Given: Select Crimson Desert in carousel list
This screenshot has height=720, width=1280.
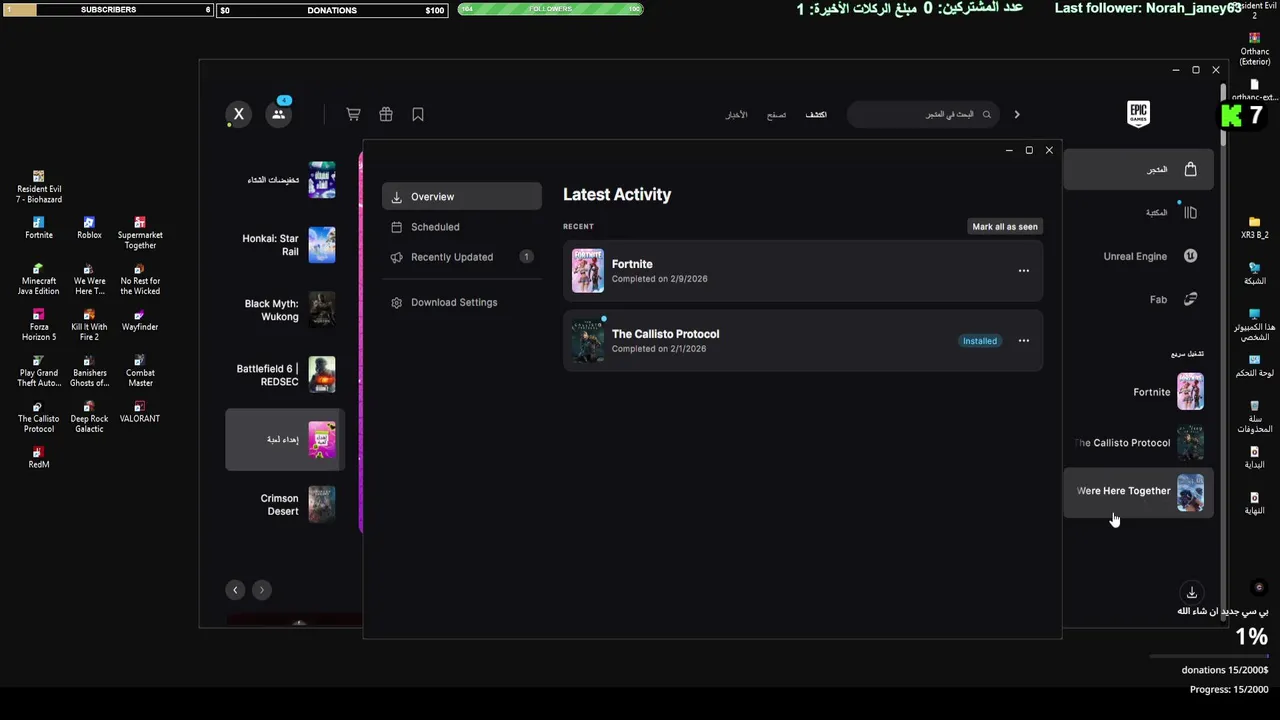Looking at the screenshot, I should [285, 505].
